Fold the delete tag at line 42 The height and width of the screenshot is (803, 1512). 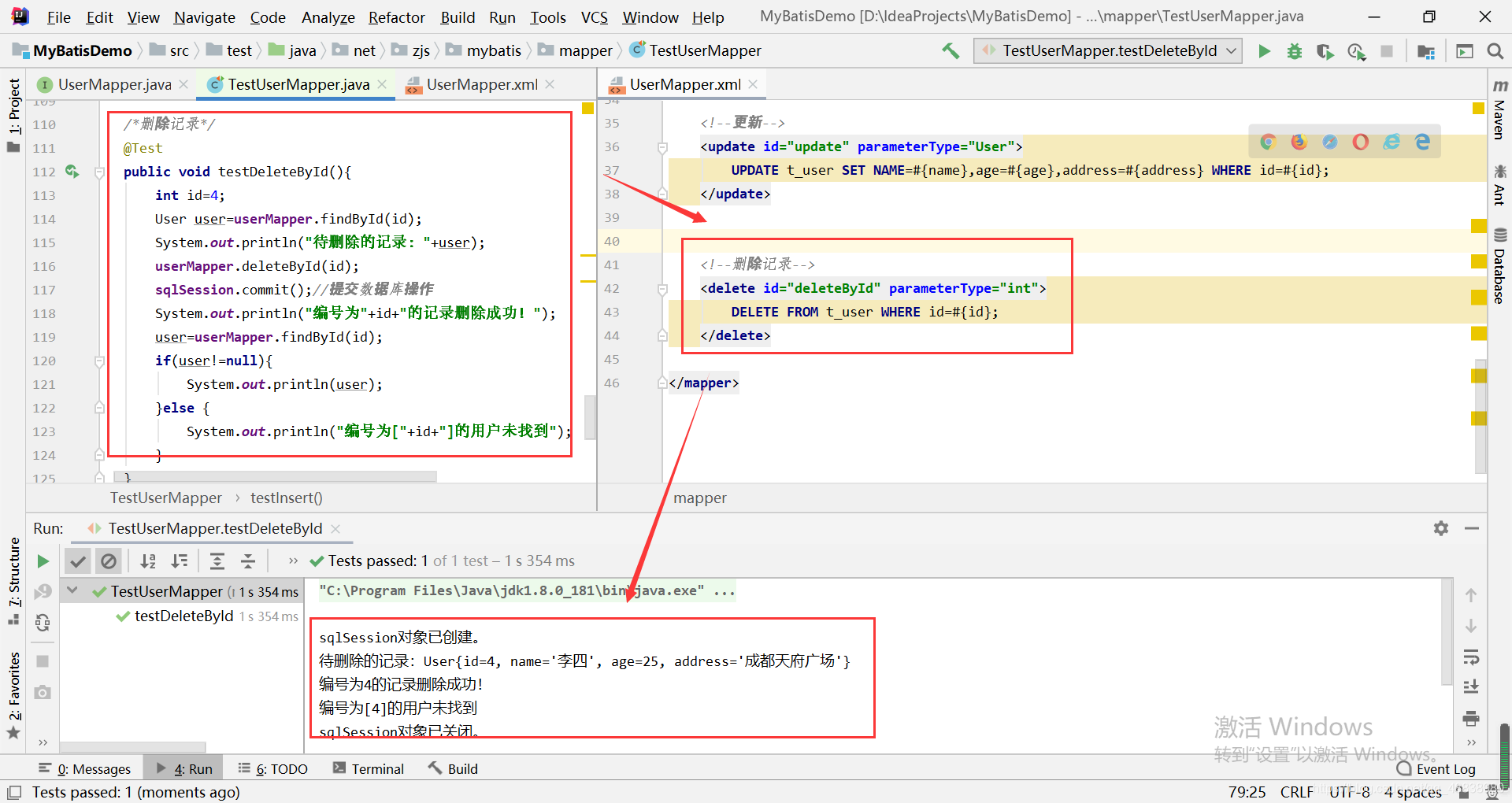(662, 289)
